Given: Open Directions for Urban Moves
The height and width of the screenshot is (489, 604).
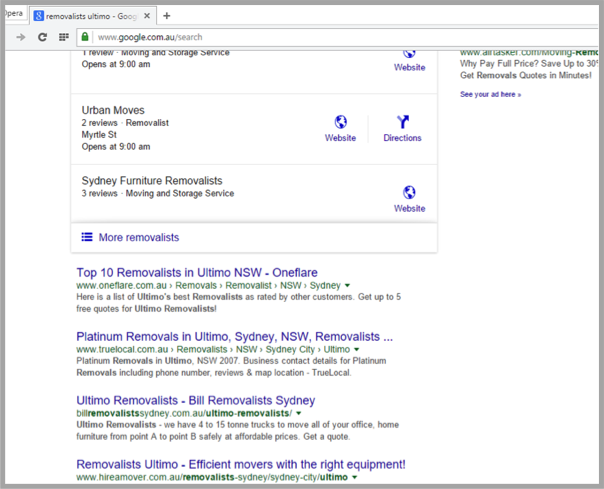Looking at the screenshot, I should tap(402, 122).
